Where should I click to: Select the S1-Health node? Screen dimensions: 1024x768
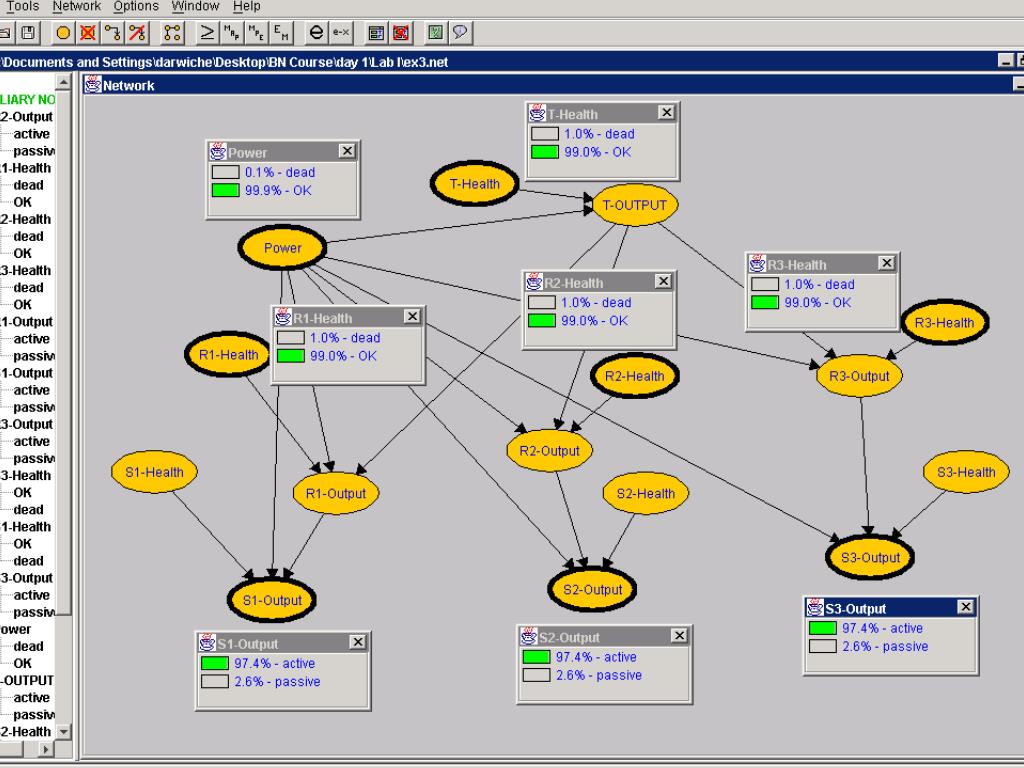pos(154,472)
